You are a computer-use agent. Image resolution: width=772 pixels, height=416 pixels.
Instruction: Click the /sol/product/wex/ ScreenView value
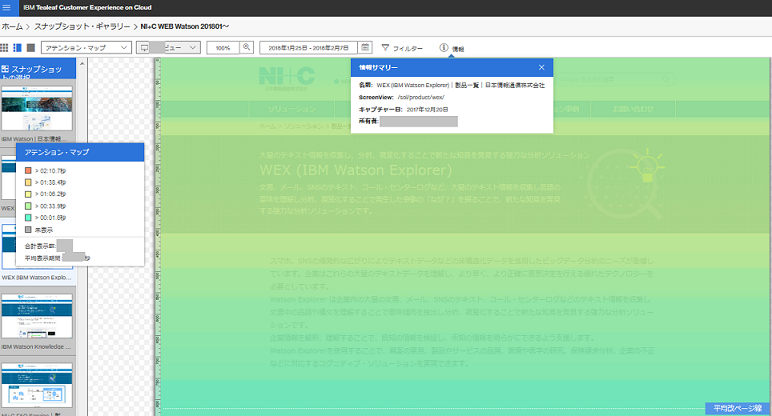[421, 97]
